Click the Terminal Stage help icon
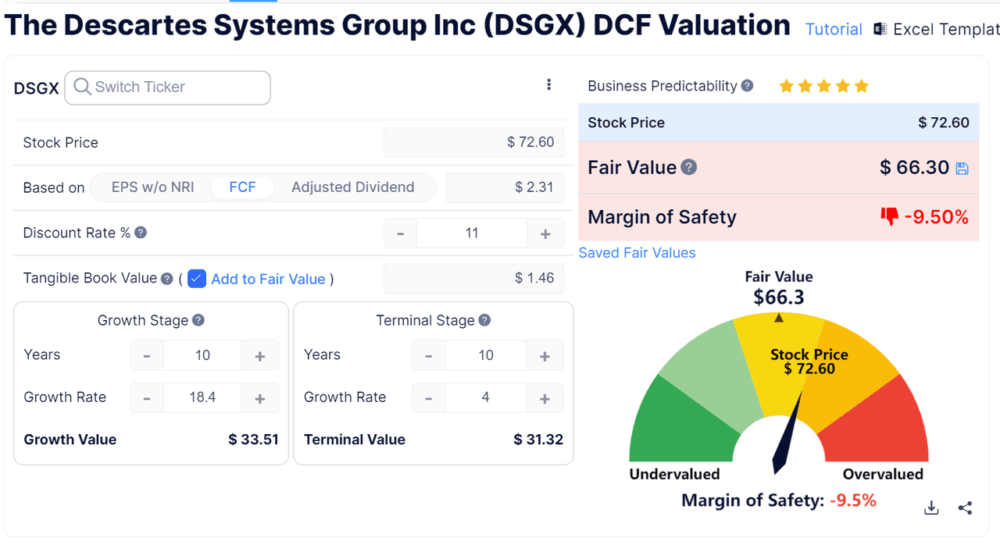This screenshot has height=552, width=1000. [x=485, y=320]
